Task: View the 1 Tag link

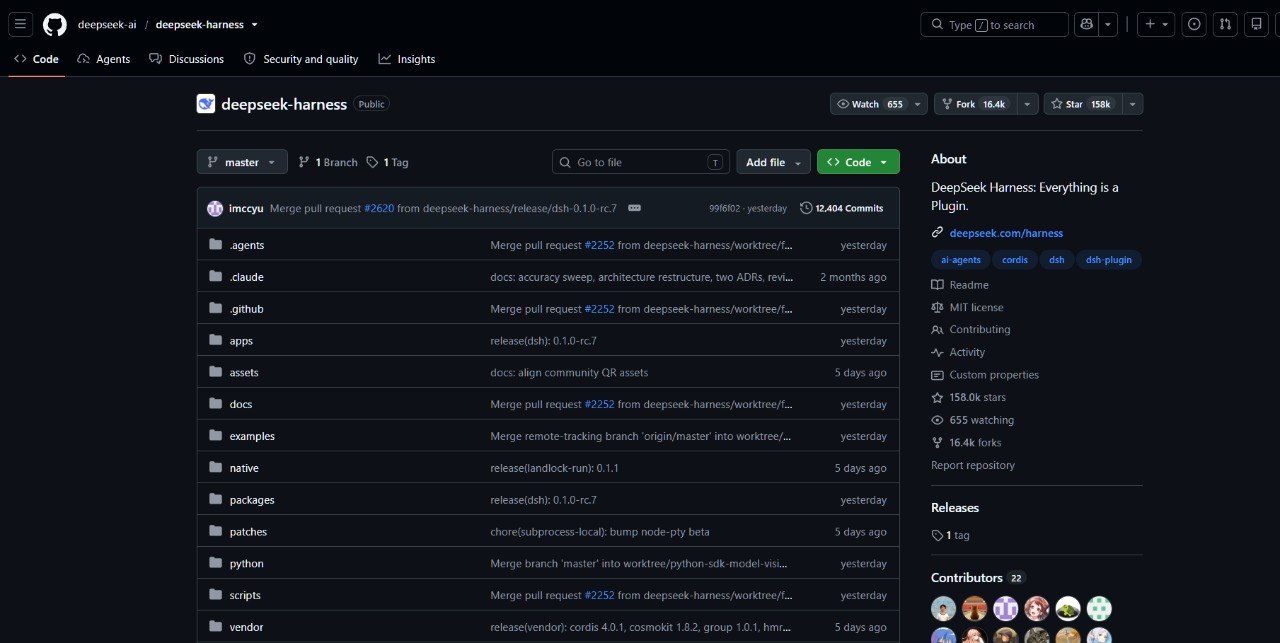Action: tap(387, 162)
